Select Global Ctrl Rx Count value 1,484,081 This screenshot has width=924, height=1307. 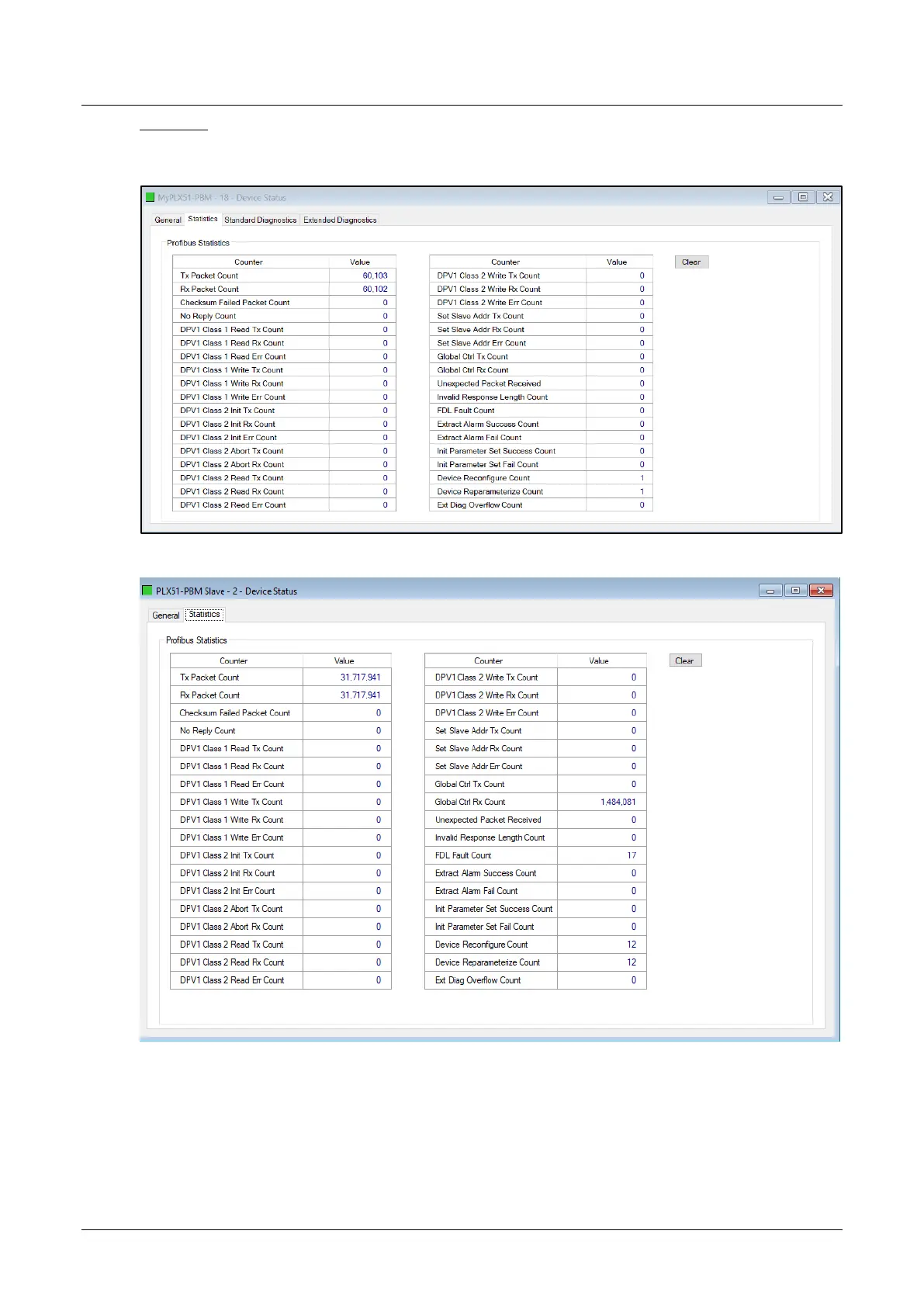pos(618,803)
